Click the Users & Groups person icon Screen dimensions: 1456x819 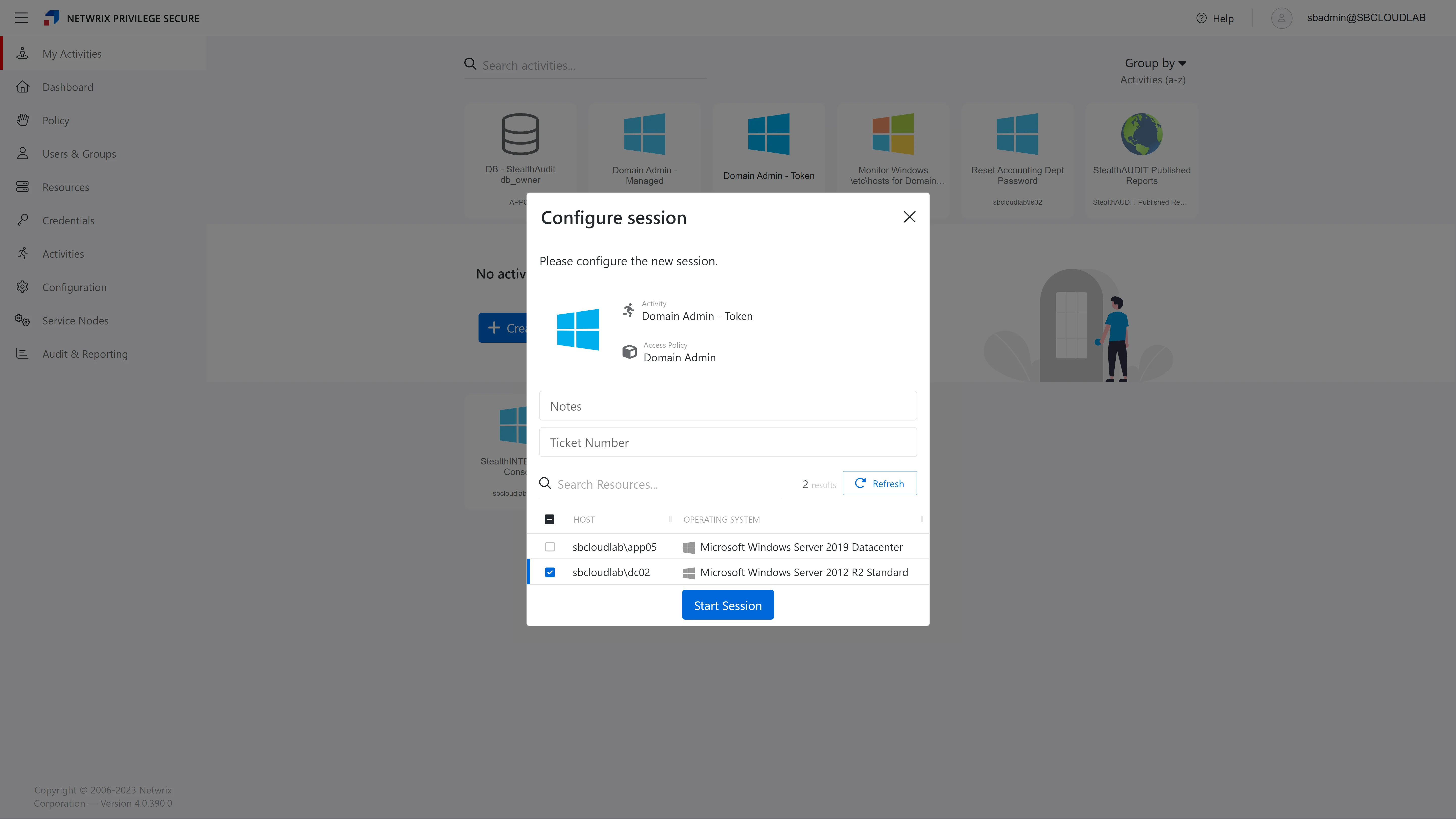(x=22, y=154)
